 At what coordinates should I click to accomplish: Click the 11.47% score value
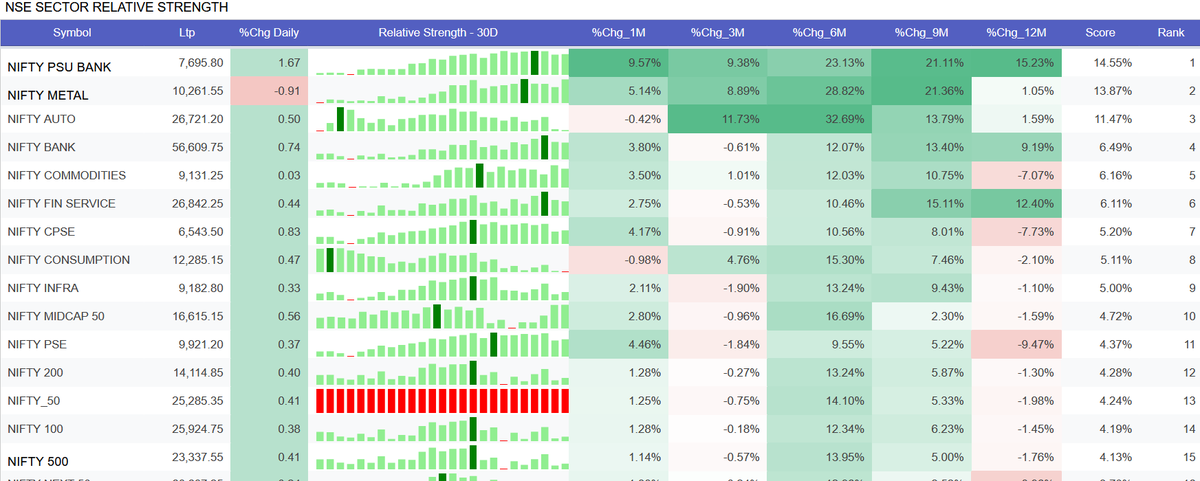pos(1112,119)
